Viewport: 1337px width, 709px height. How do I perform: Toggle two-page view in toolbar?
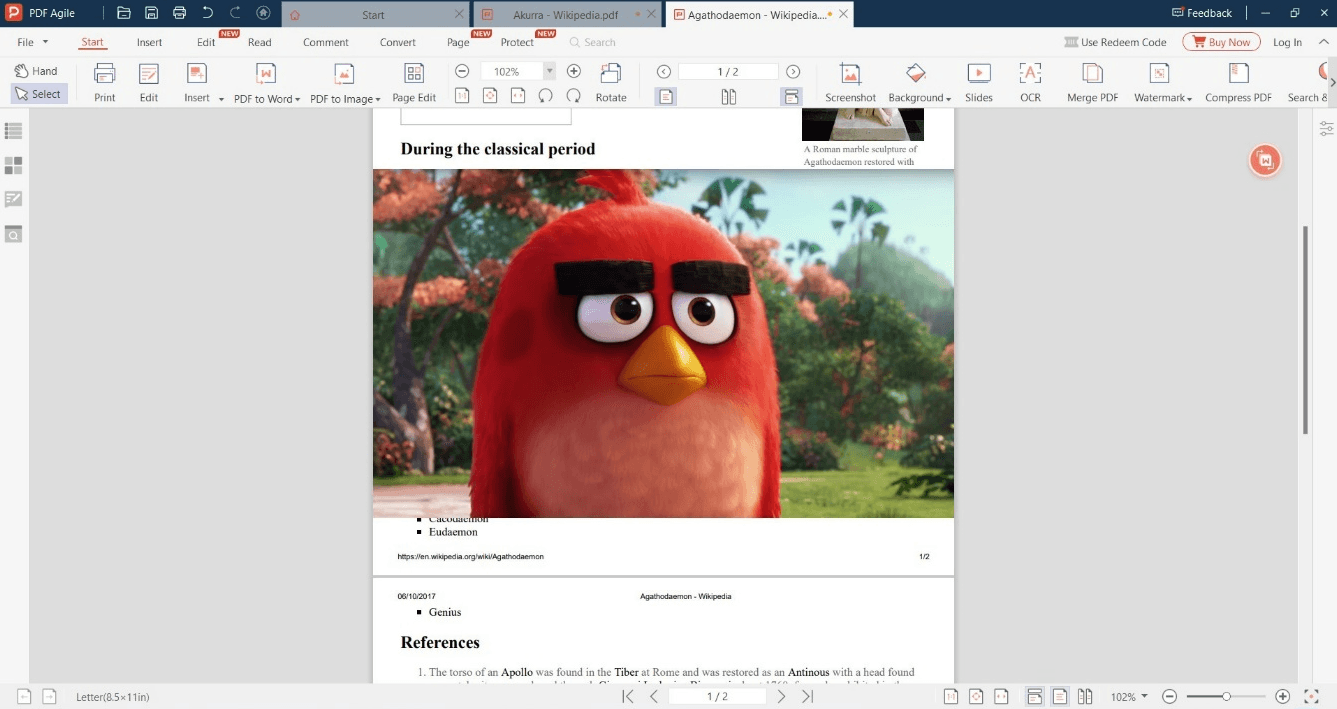pos(729,96)
